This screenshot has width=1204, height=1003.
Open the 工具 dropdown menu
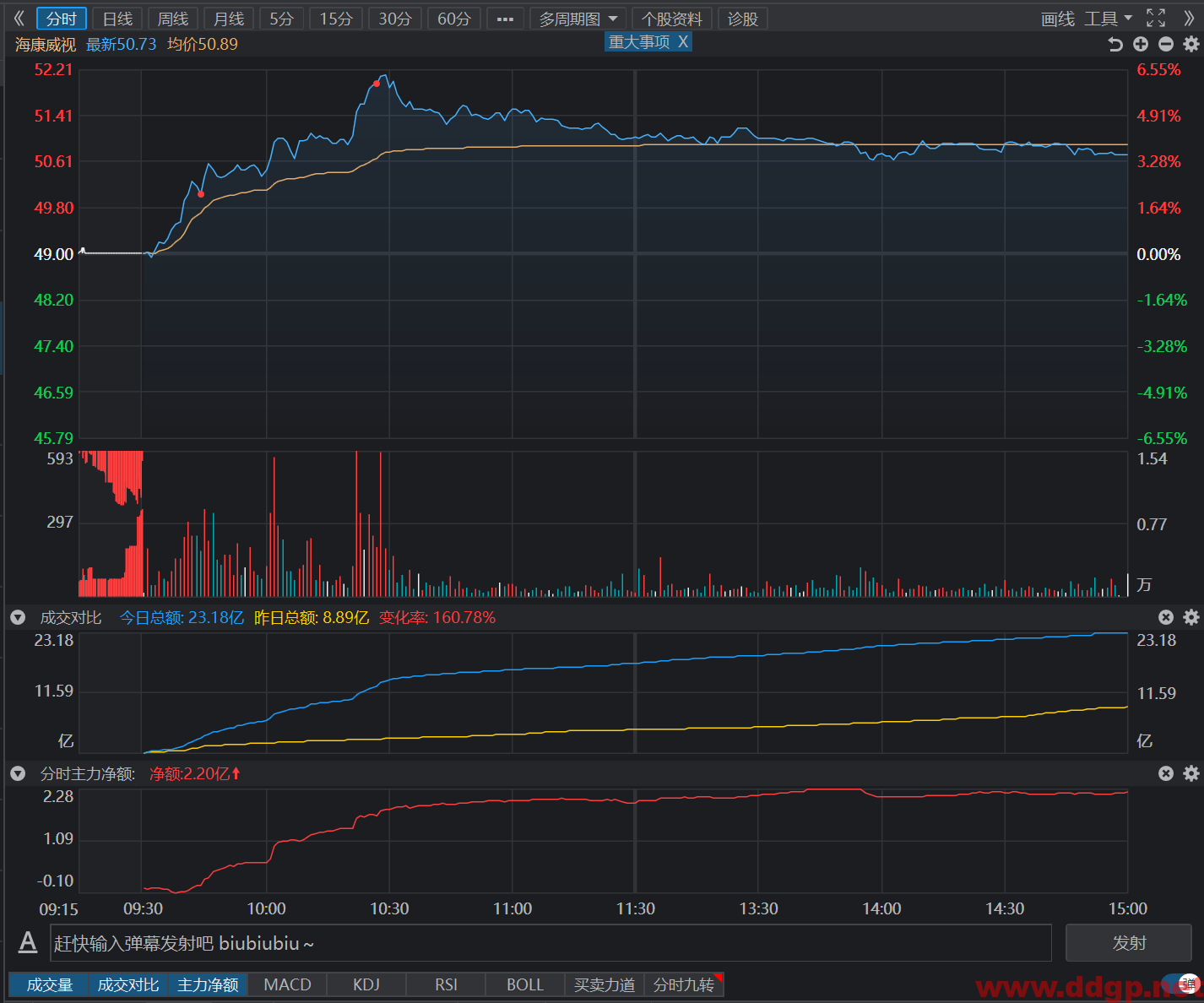(x=1108, y=19)
